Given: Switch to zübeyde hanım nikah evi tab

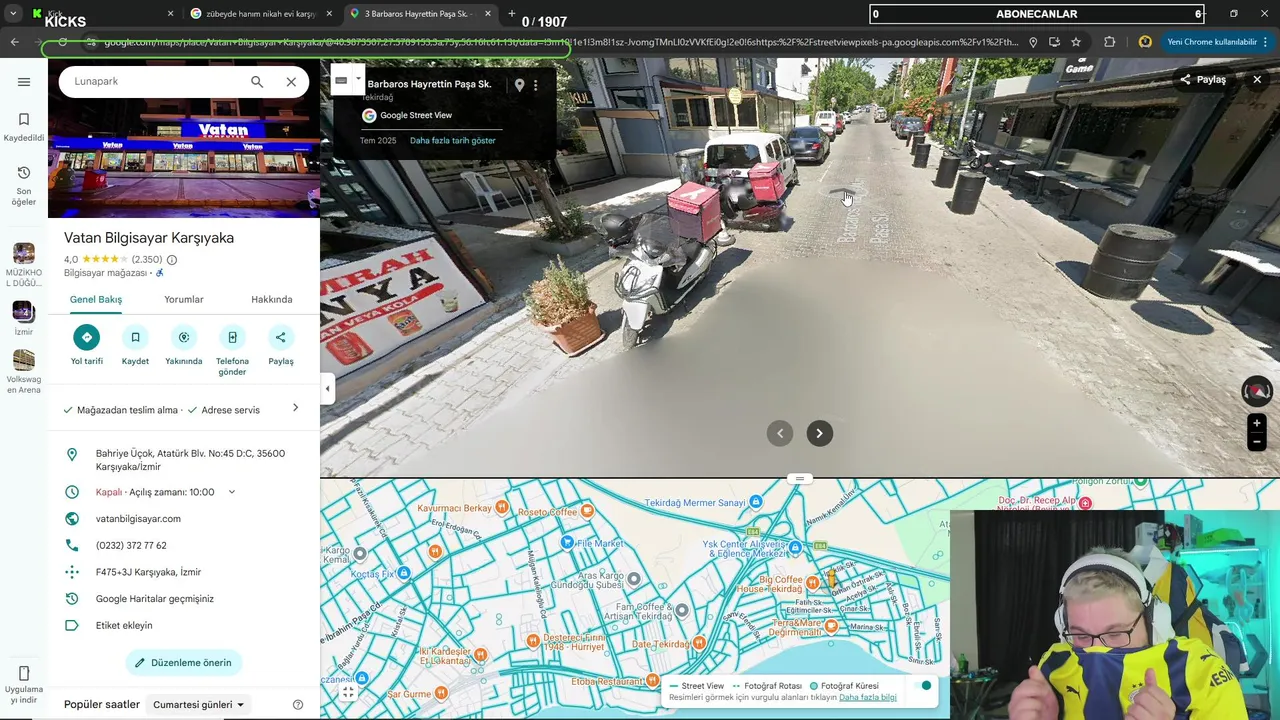Looking at the screenshot, I should [x=260, y=14].
